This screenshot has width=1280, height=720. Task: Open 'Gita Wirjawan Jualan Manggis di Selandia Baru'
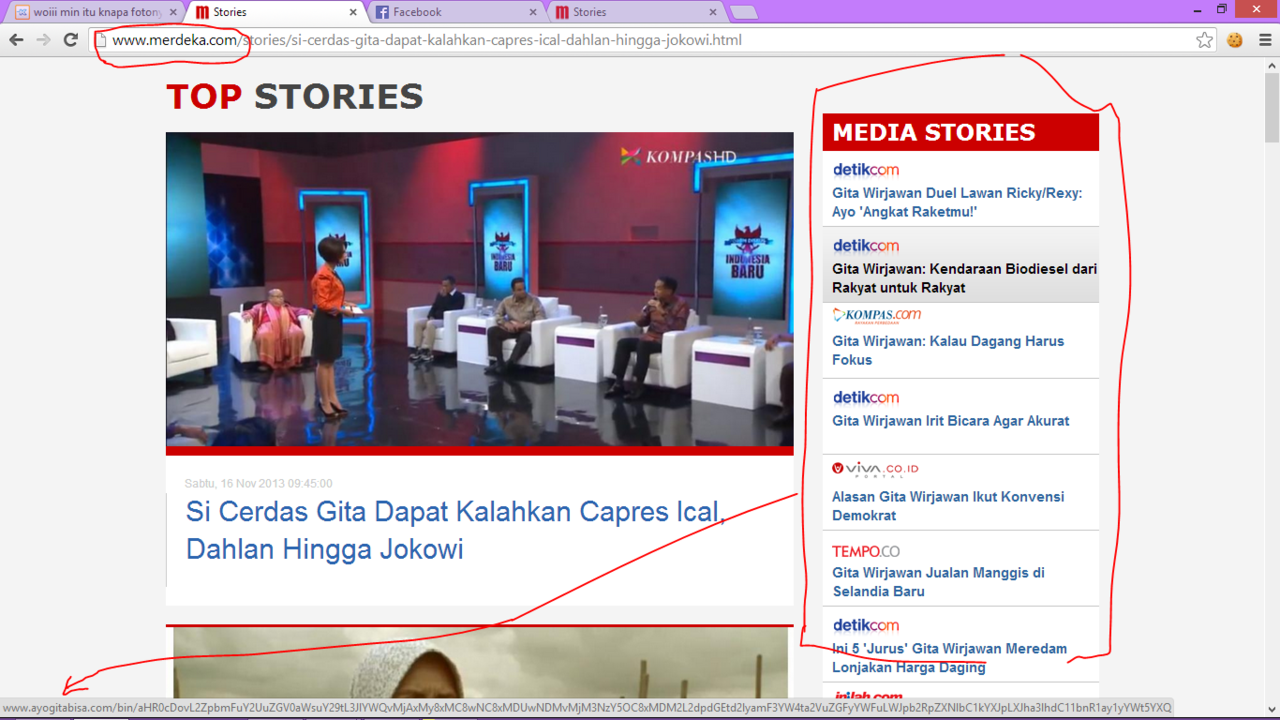[x=938, y=582]
